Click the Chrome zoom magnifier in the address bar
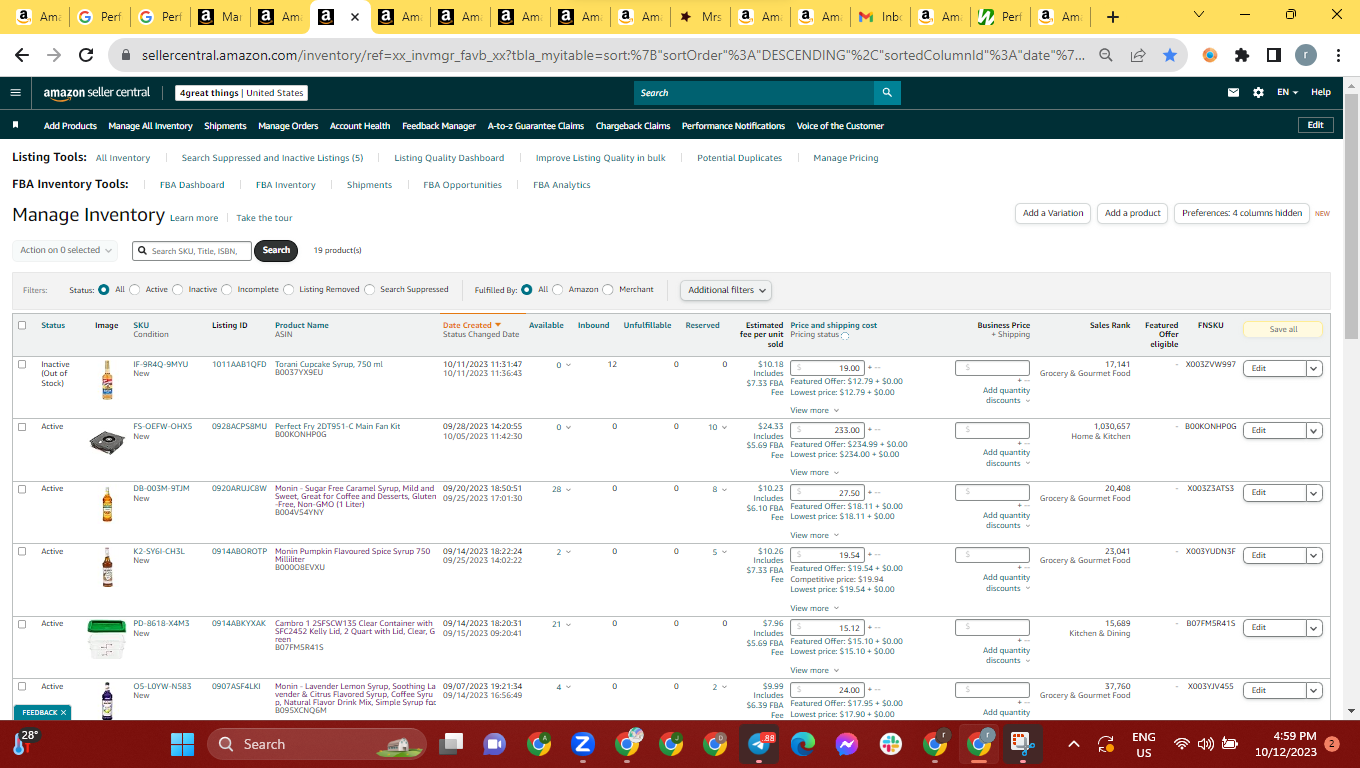This screenshot has height=768, width=1360. tap(1105, 56)
